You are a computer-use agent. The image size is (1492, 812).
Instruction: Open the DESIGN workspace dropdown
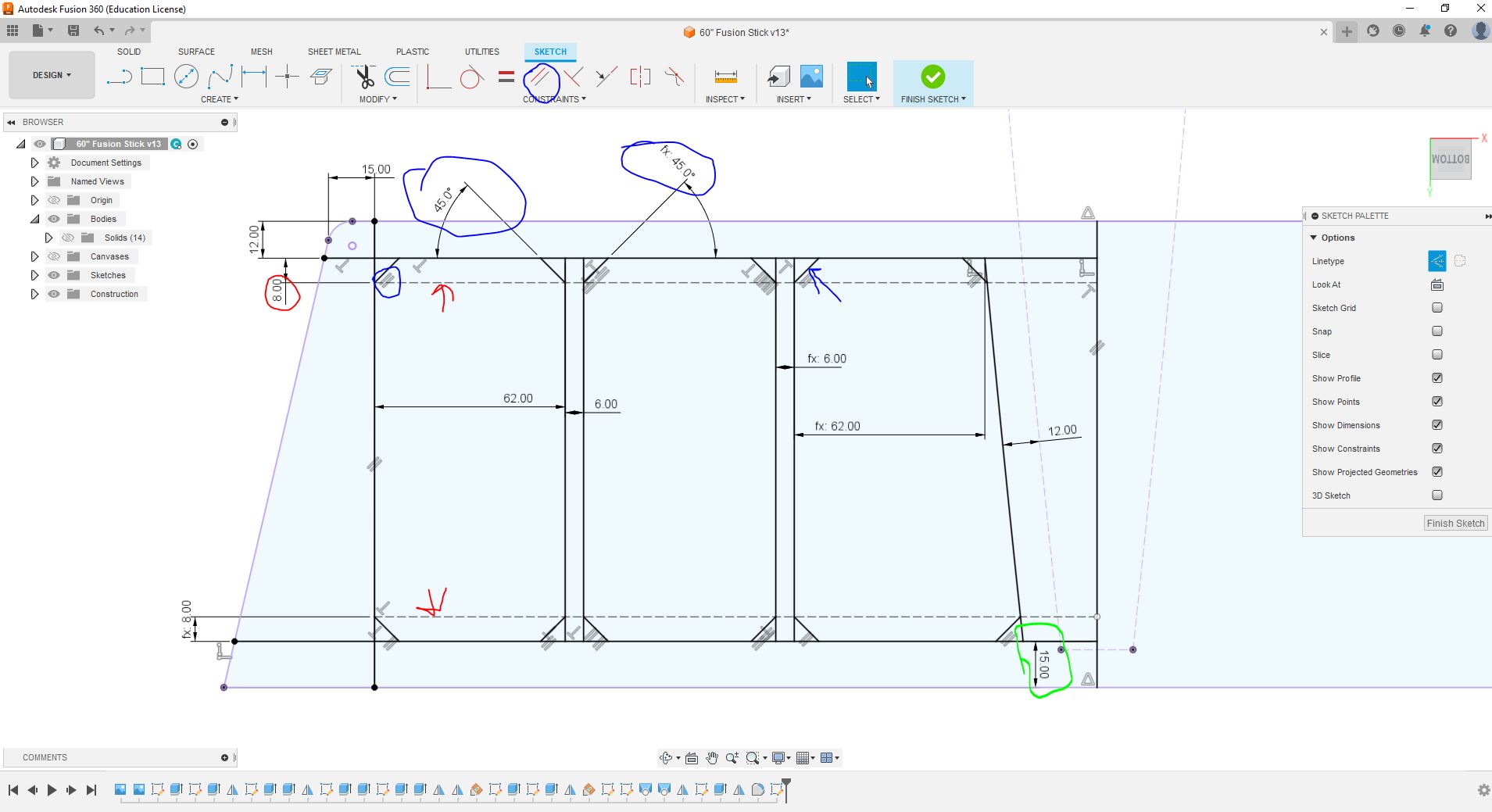pos(52,75)
